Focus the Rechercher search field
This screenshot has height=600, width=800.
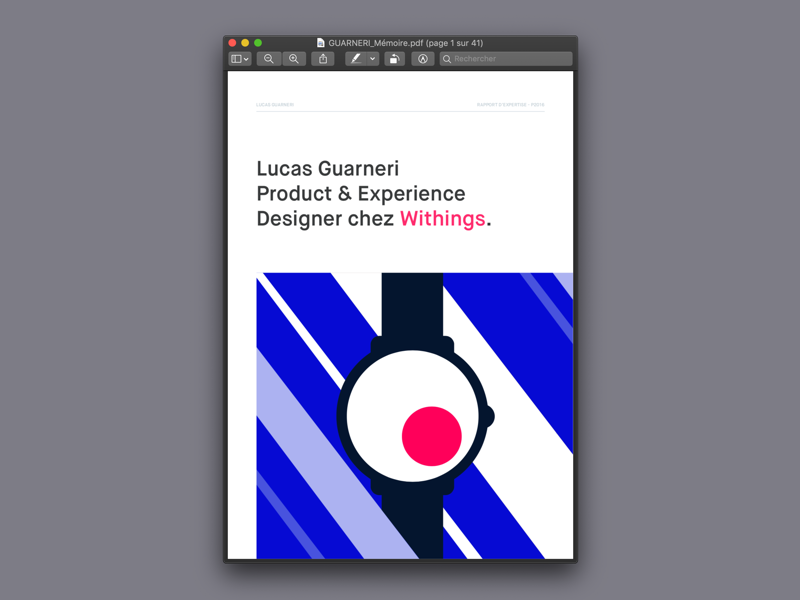(x=506, y=59)
